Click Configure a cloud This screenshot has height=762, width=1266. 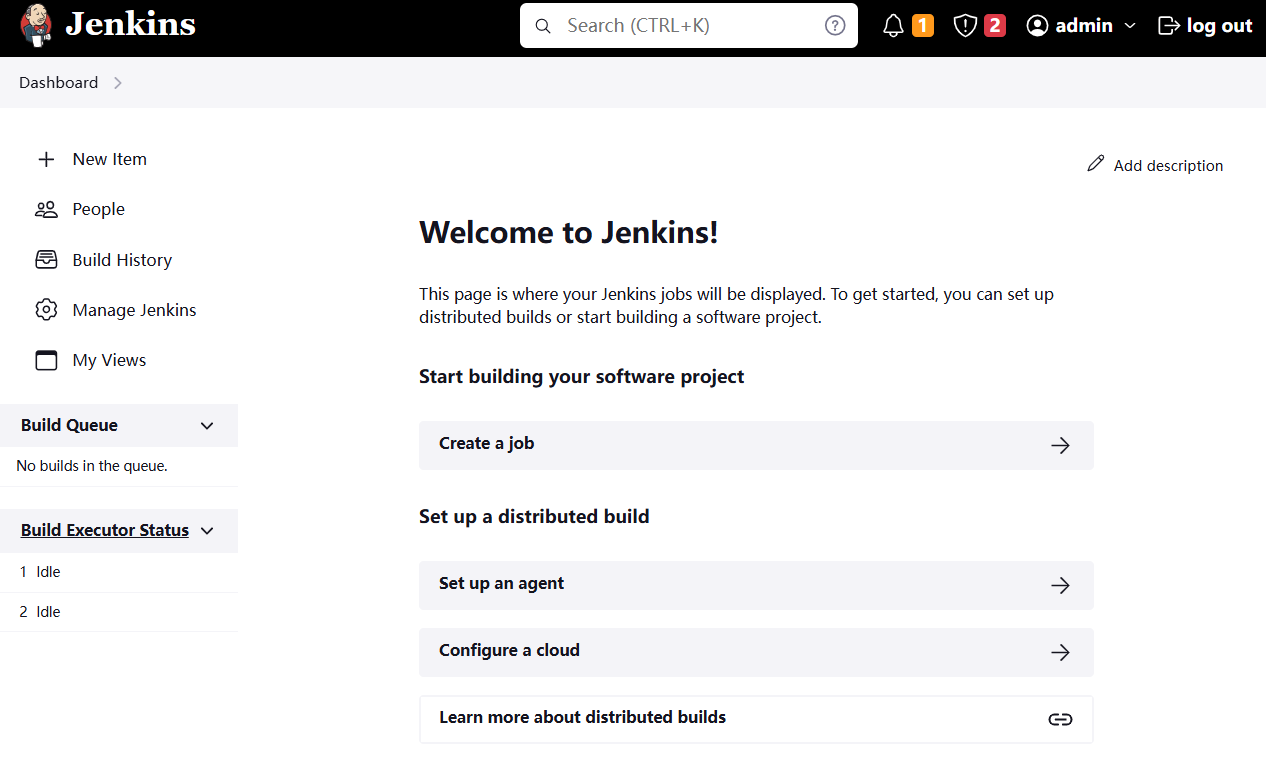coord(756,652)
